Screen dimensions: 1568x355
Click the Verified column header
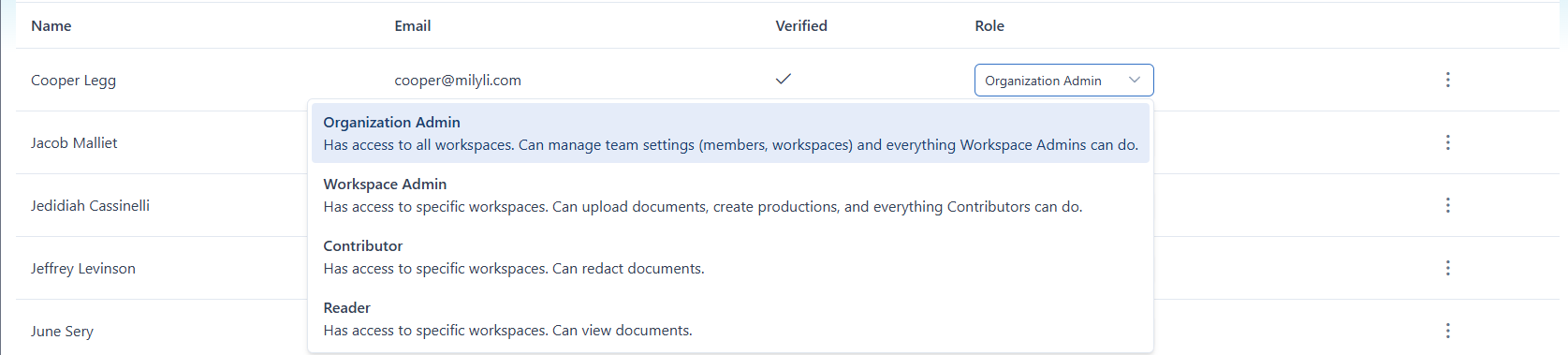point(801,26)
